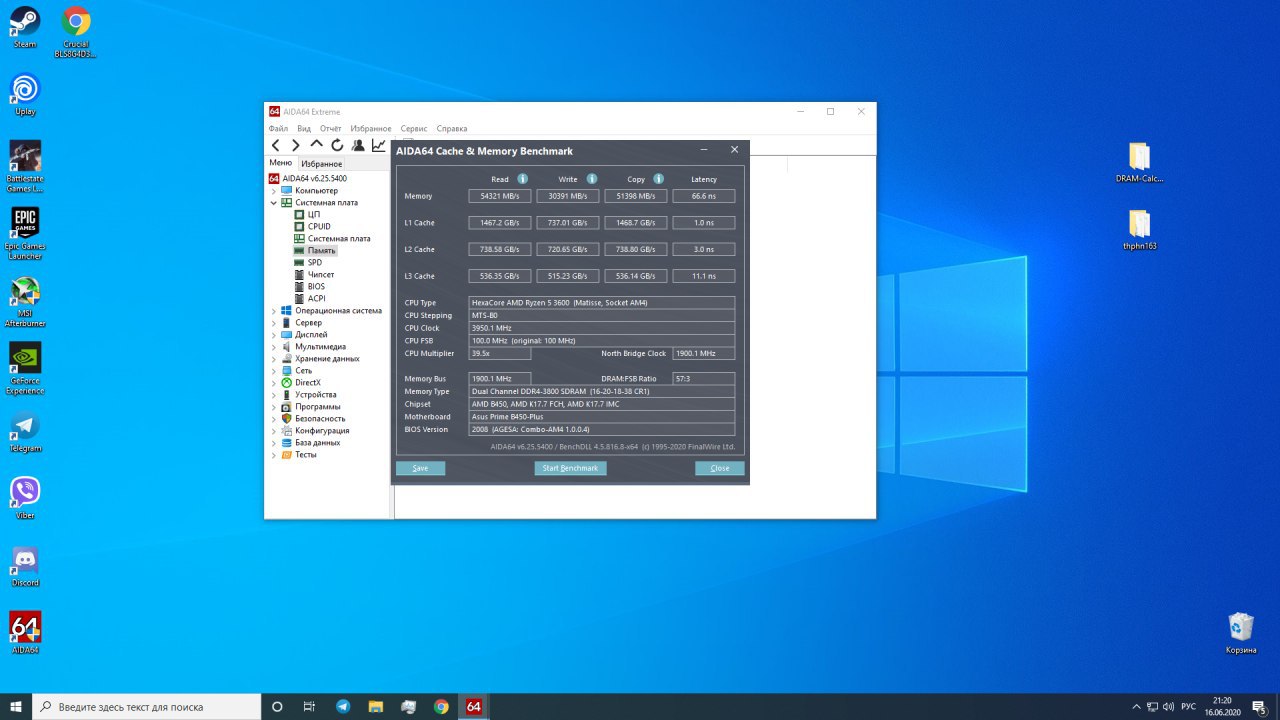1280x720 pixels.
Task: Expand the Сервер tree node
Action: click(x=274, y=322)
